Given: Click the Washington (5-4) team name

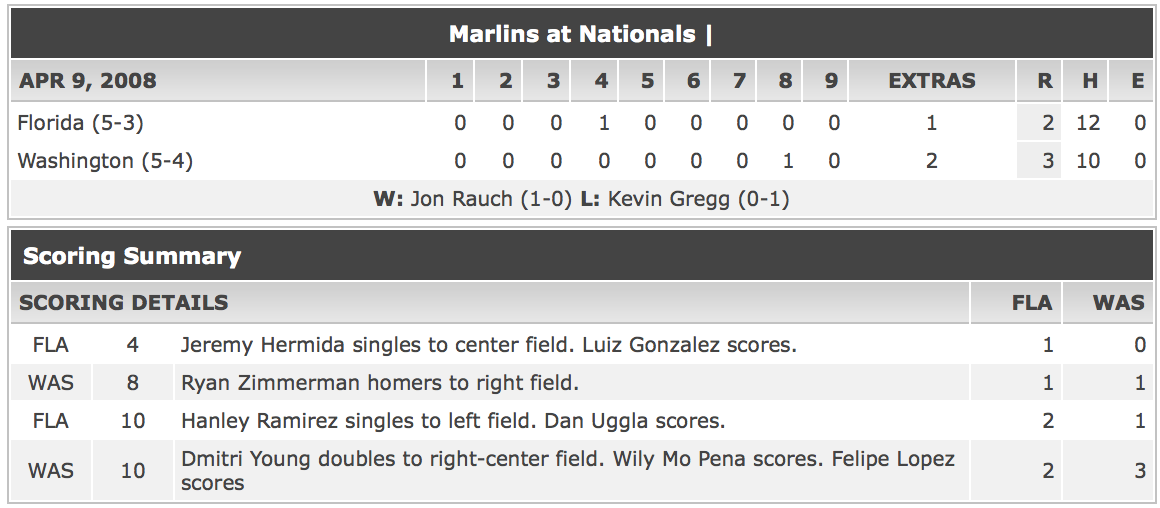Looking at the screenshot, I should coord(104,160).
